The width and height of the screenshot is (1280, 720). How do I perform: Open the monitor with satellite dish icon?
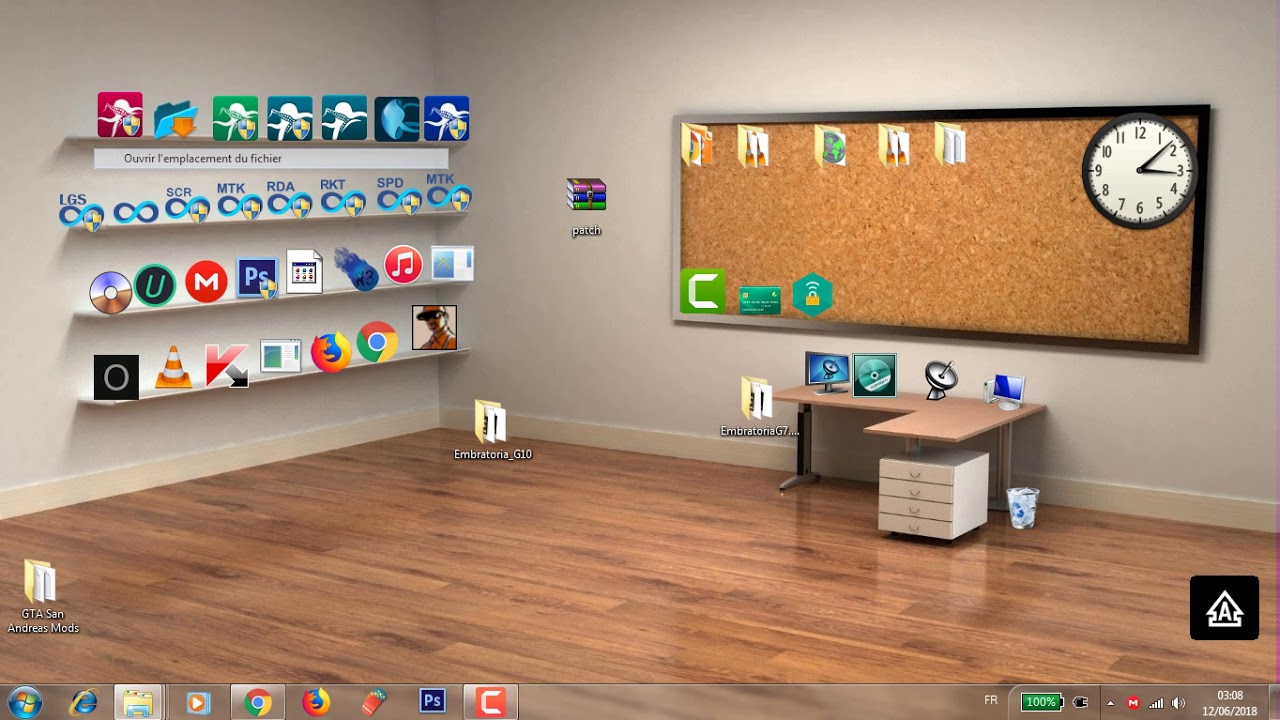(x=827, y=373)
